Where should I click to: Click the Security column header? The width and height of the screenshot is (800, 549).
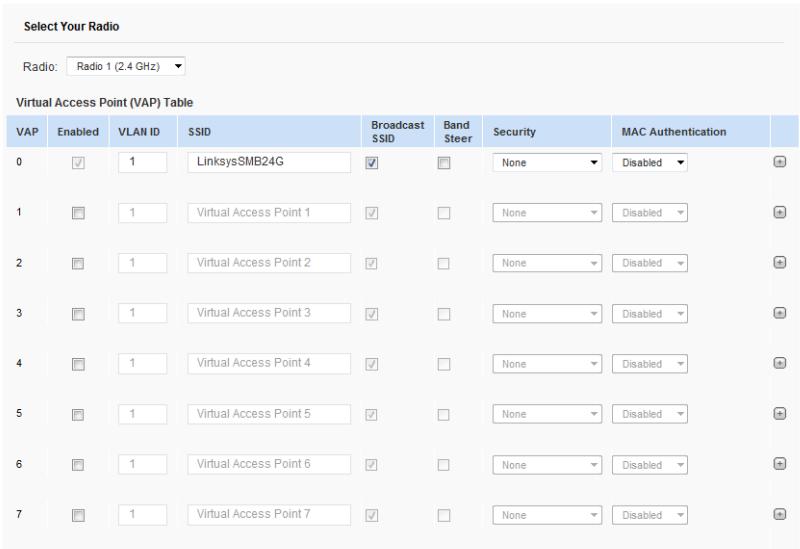point(515,131)
